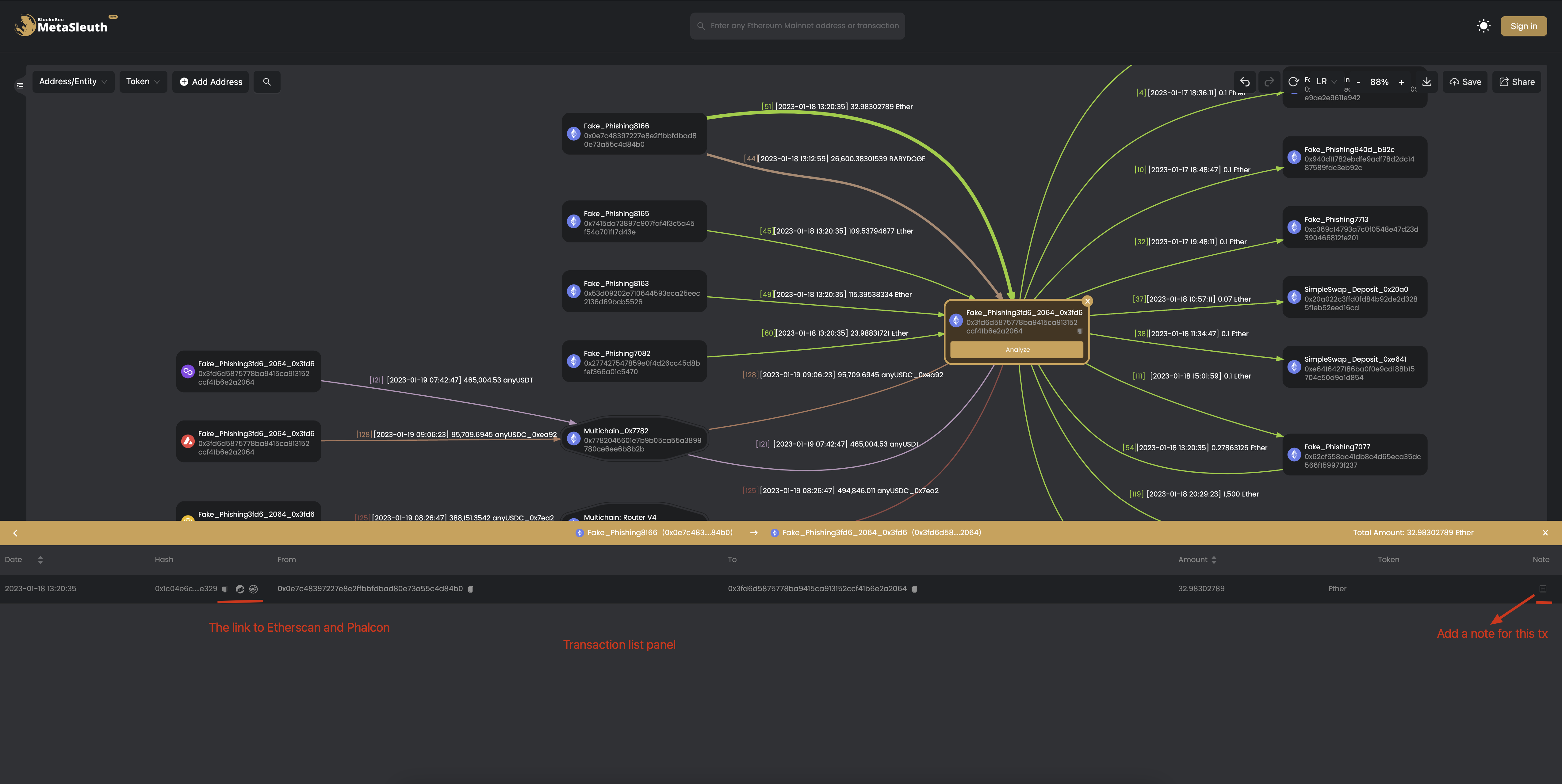Screen dimensions: 1562x784
Task: Open the LR layout direction dropdown
Action: [1326, 82]
